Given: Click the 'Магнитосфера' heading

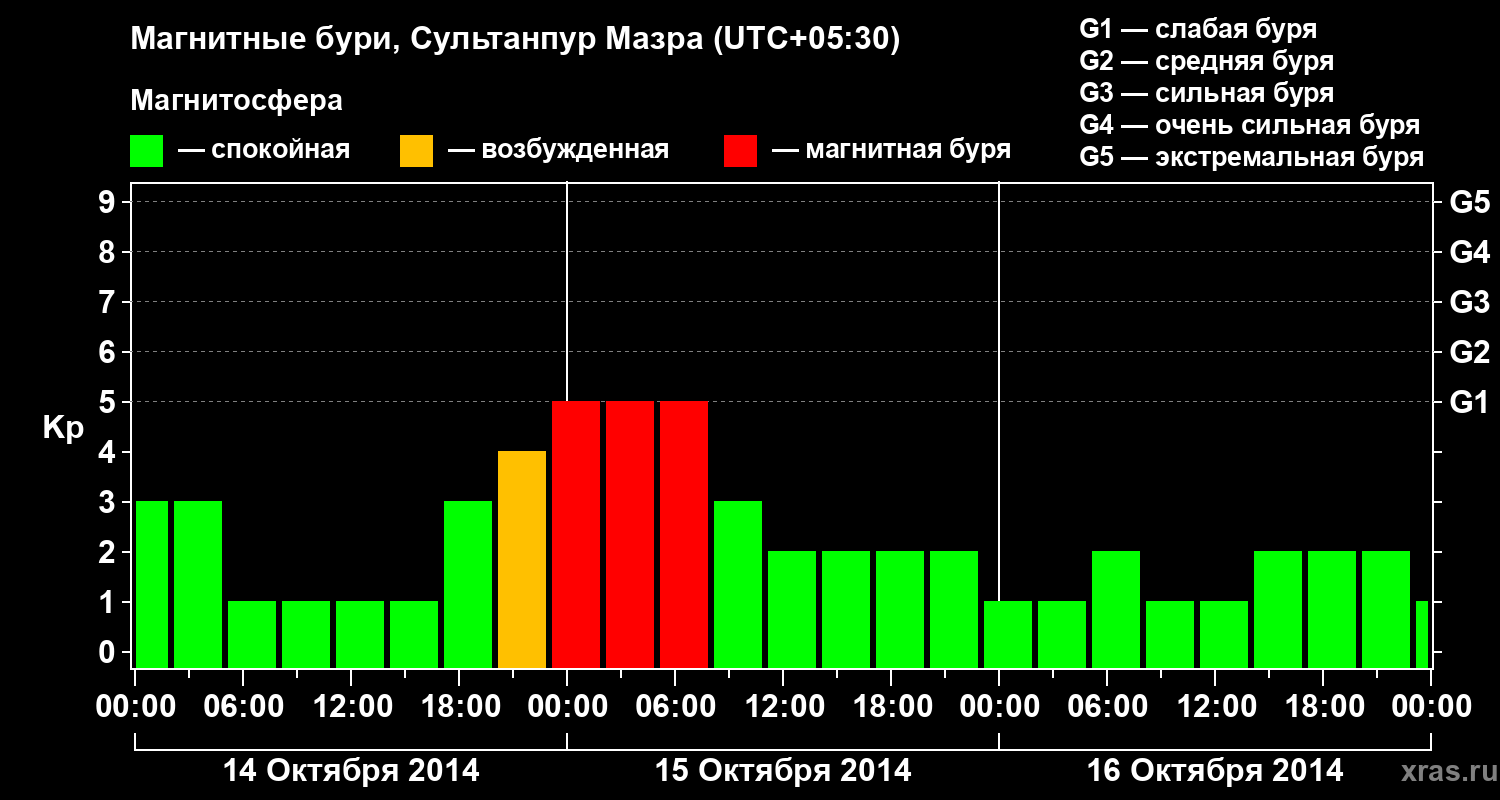Looking at the screenshot, I should click(237, 102).
